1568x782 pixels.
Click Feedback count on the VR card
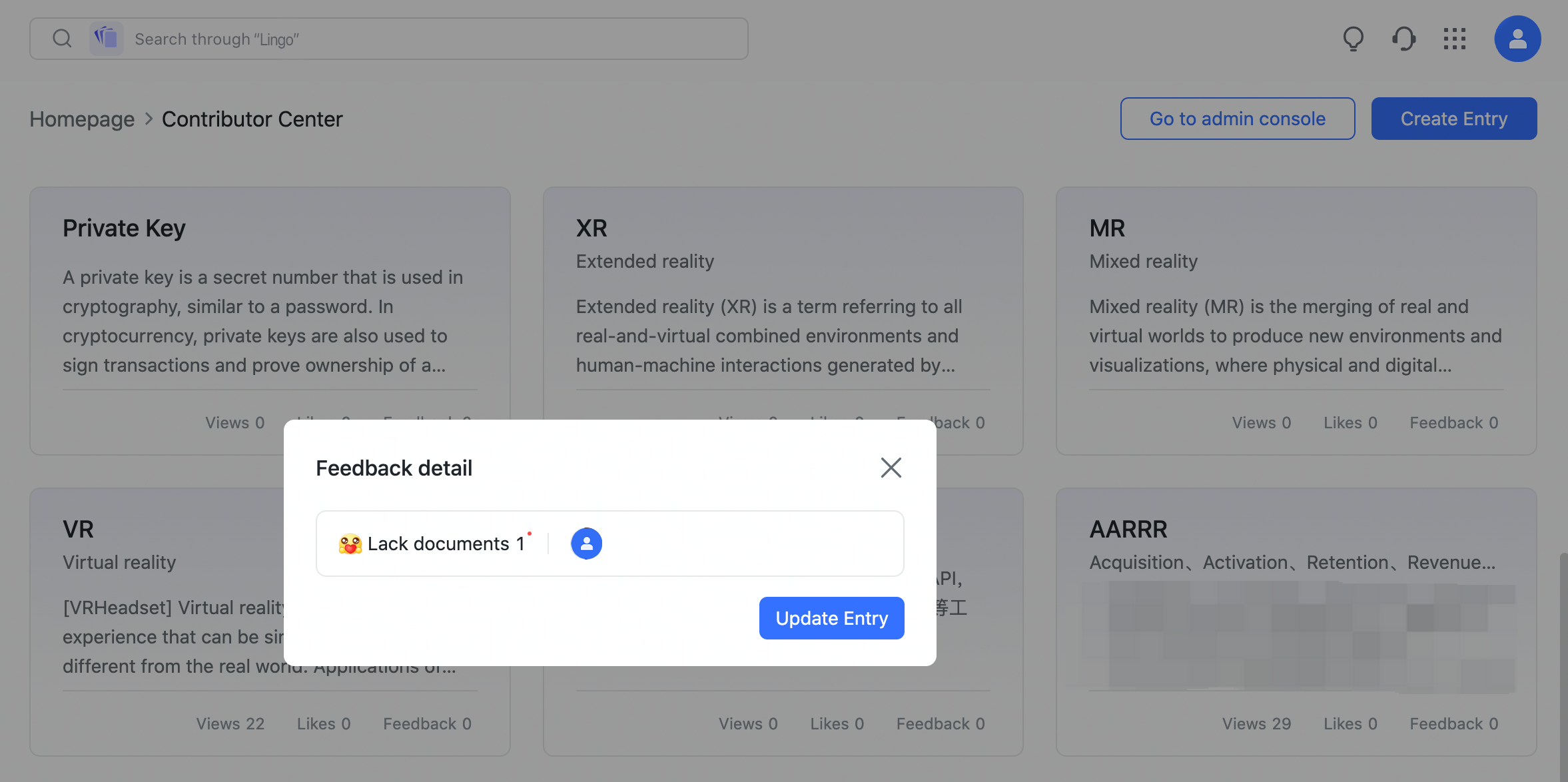pyautogui.click(x=427, y=723)
